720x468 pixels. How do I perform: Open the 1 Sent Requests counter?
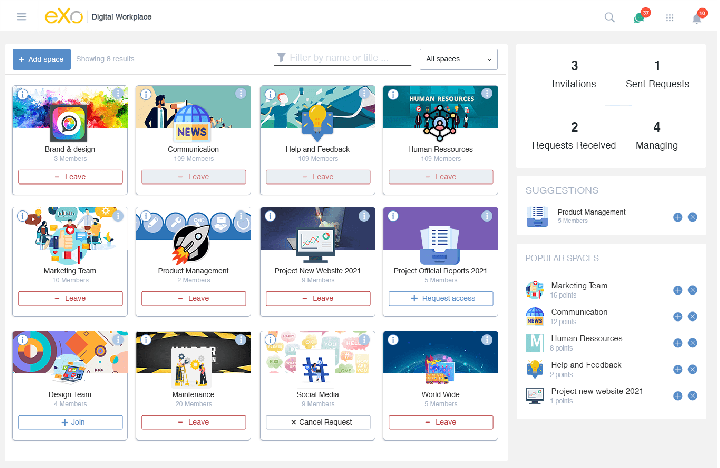point(657,74)
